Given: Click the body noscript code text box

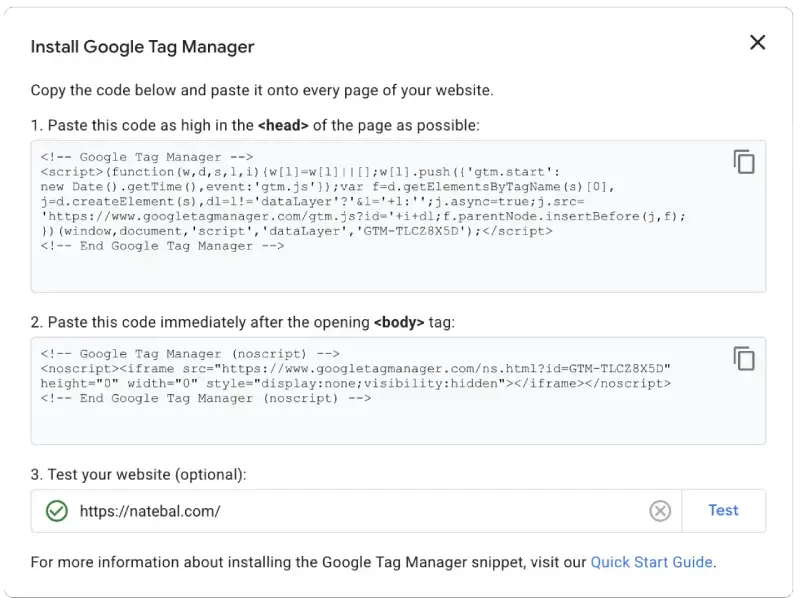Looking at the screenshot, I should (398, 391).
